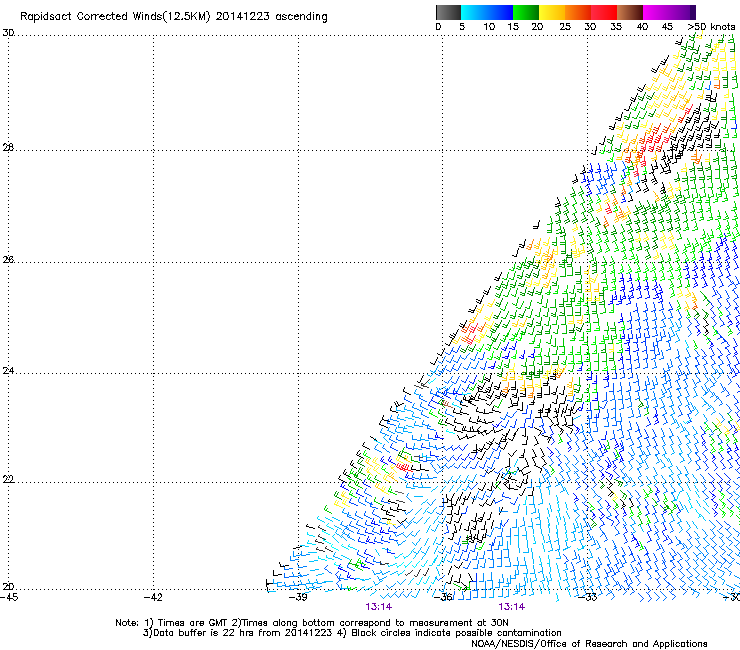Select the orange 25-30 knots color swatch

pos(578,12)
